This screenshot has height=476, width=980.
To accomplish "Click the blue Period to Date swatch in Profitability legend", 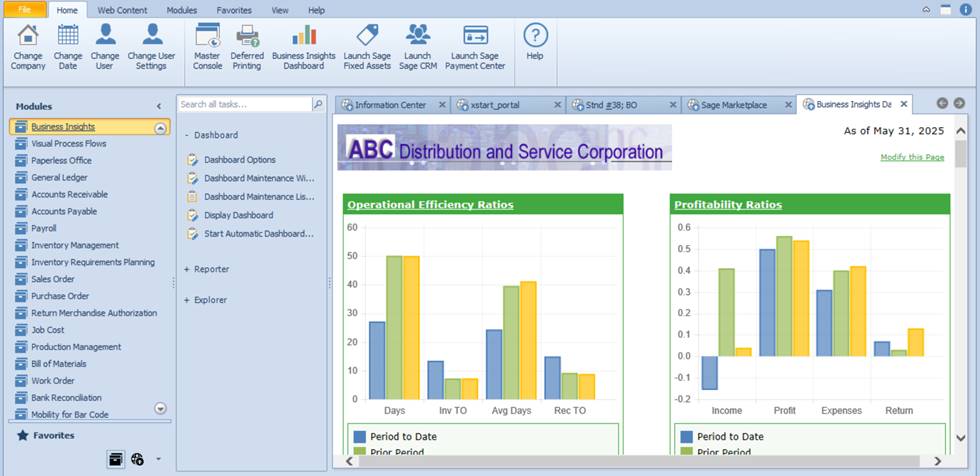I will (687, 437).
